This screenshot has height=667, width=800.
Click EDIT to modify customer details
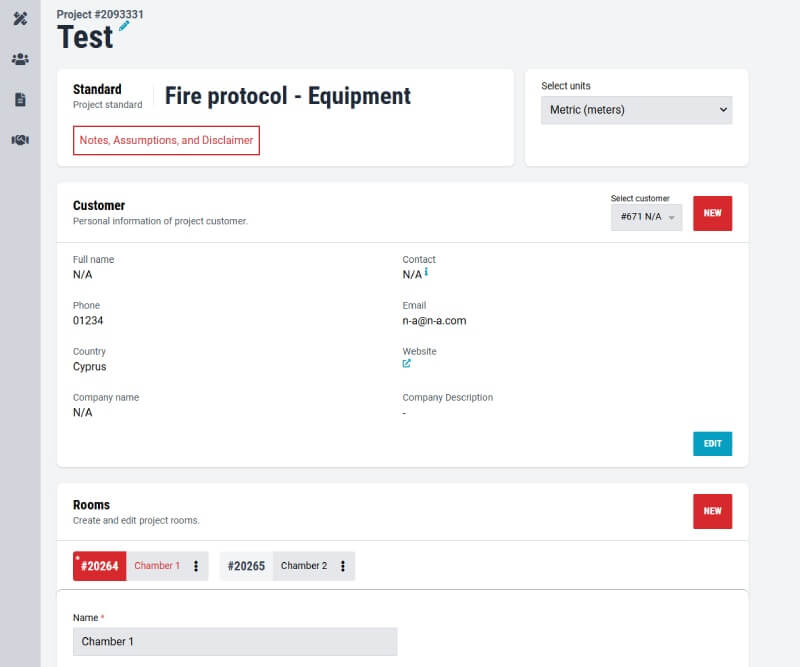712,443
